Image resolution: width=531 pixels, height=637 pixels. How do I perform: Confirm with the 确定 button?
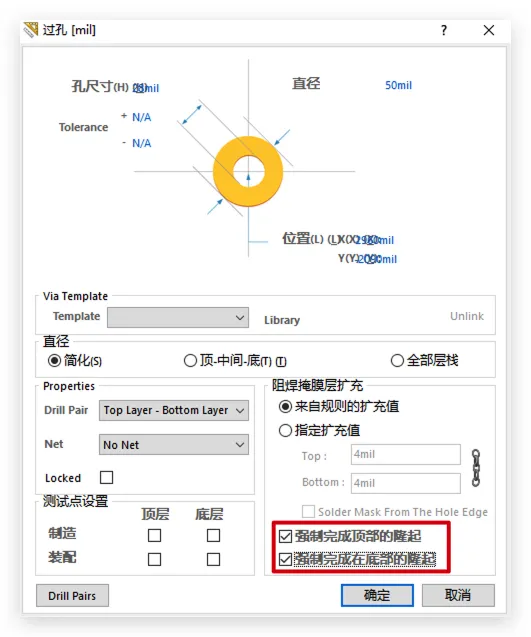pyautogui.click(x=377, y=596)
